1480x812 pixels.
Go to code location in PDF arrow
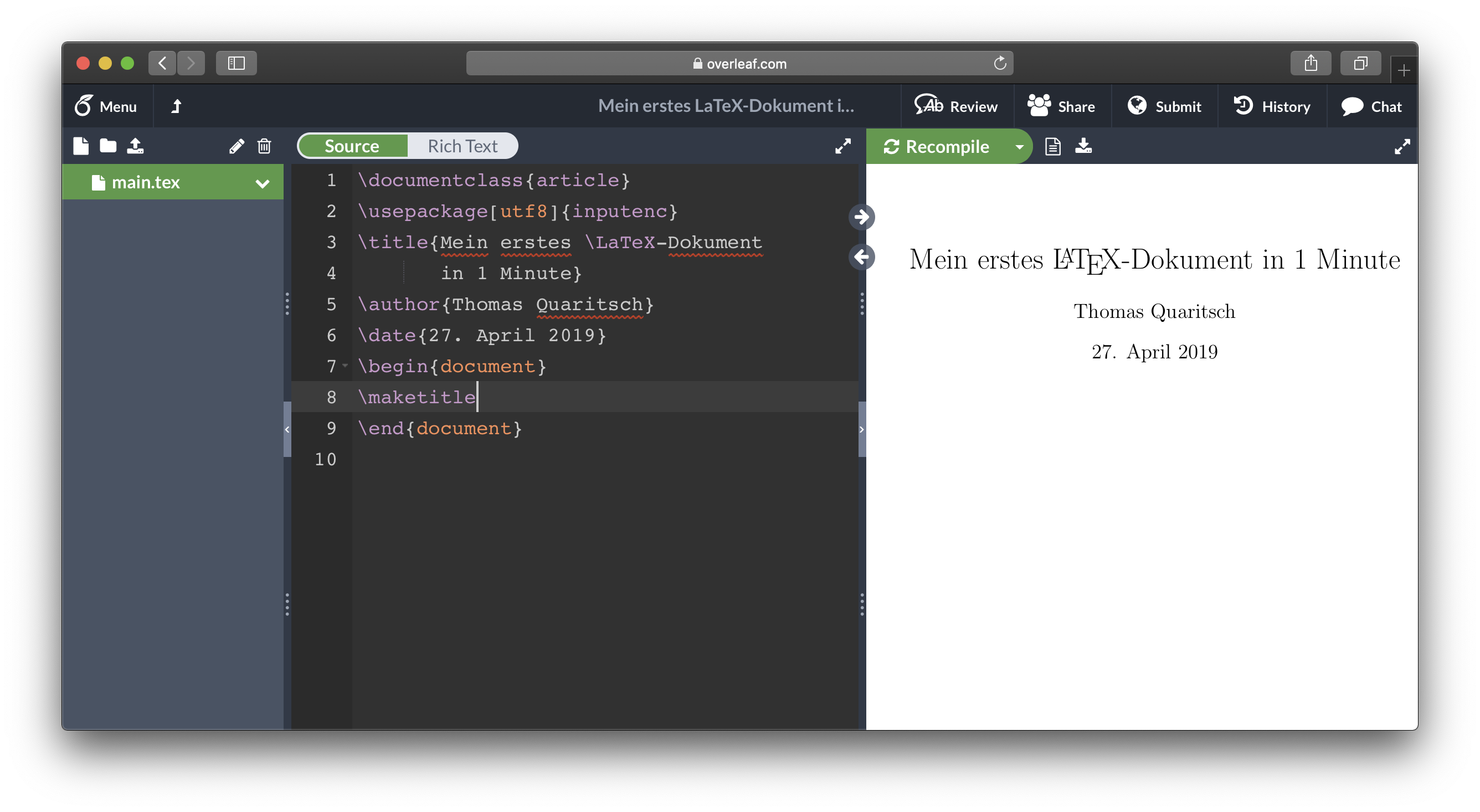(x=862, y=217)
